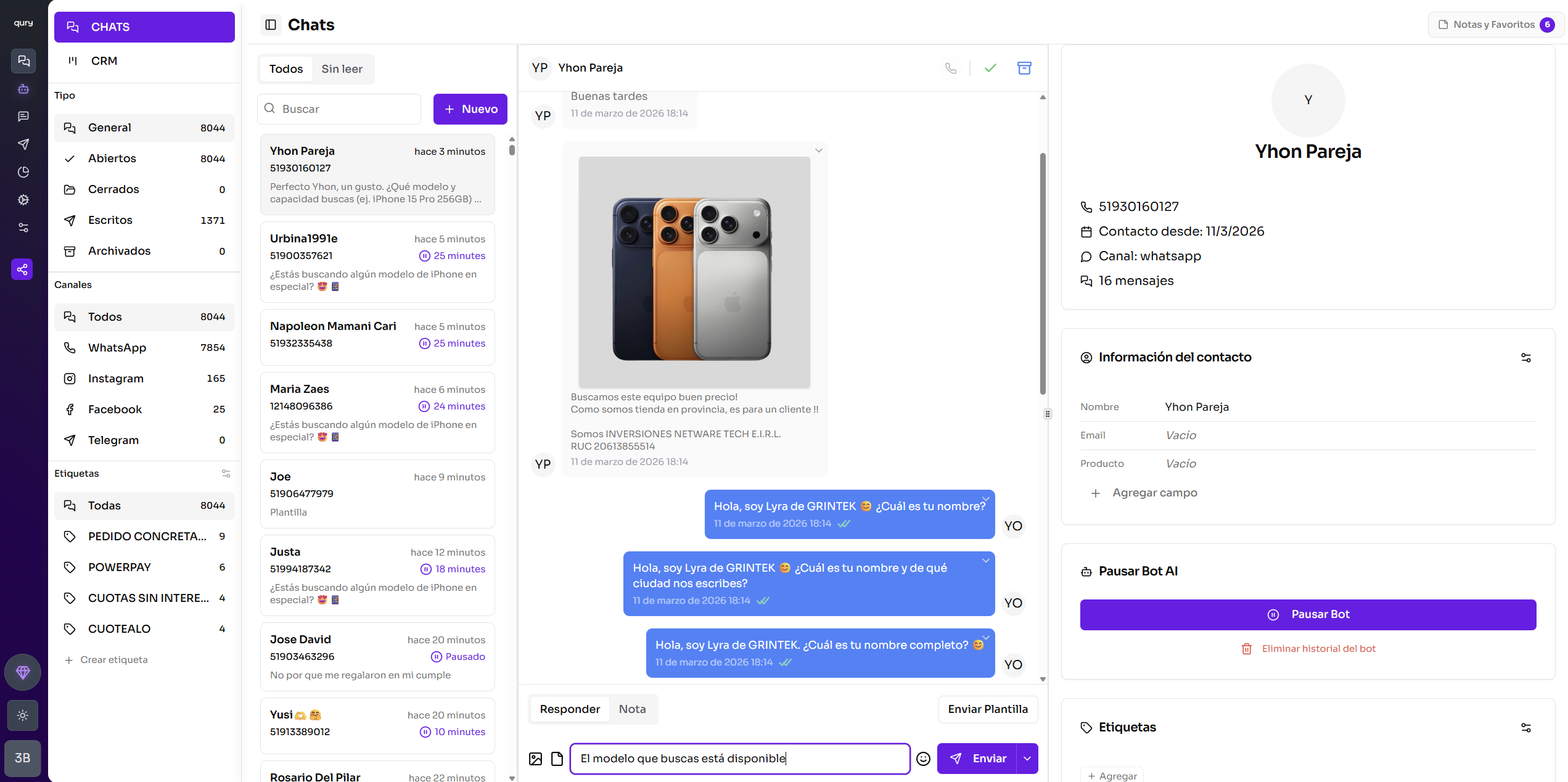The height and width of the screenshot is (782, 1568).
Task: Open chevron on 'nombre y de qué ciudad' message
Action: coord(986,561)
